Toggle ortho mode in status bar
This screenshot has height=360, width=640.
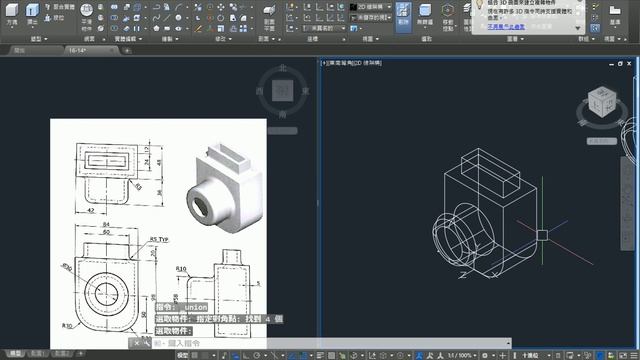click(x=246, y=356)
